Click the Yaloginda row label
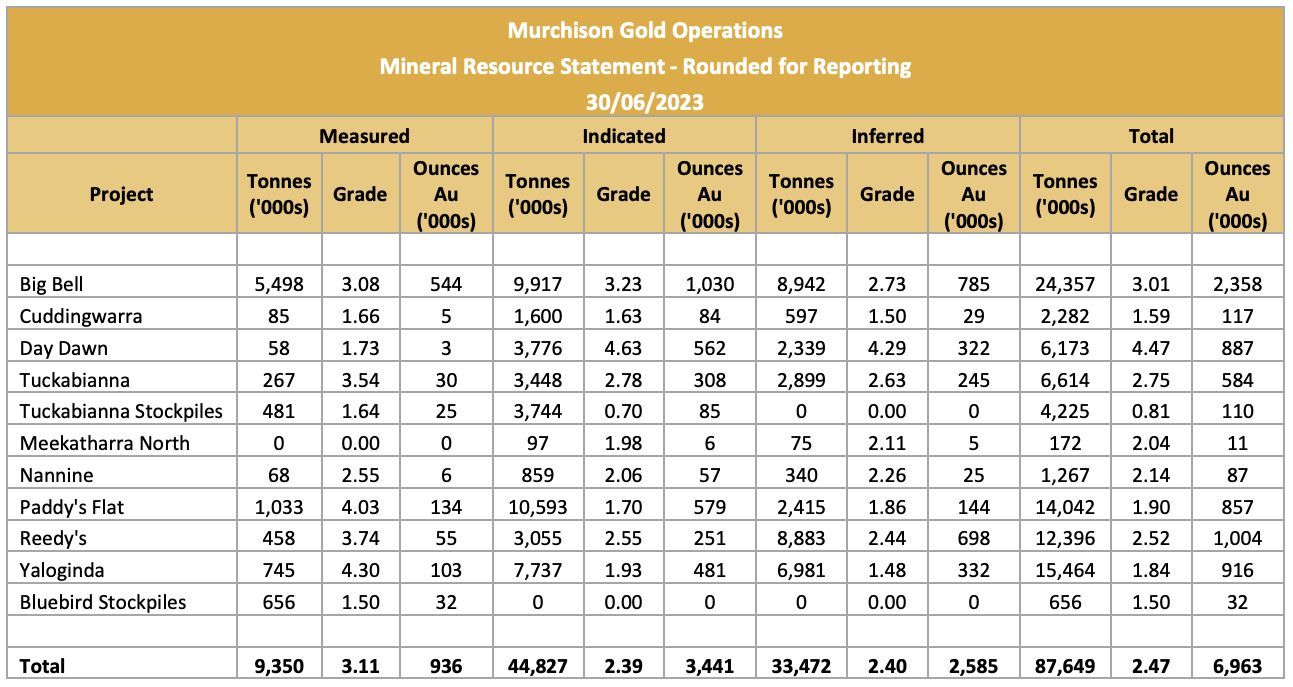This screenshot has width=1293, height=687. [60, 570]
